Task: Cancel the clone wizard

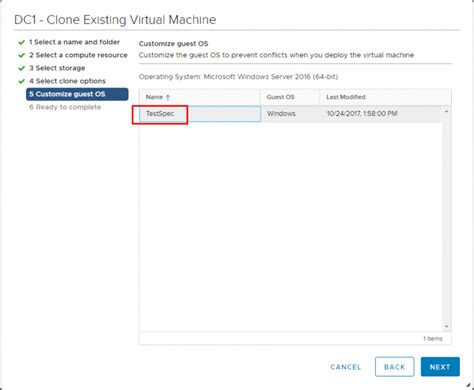Action: [346, 367]
